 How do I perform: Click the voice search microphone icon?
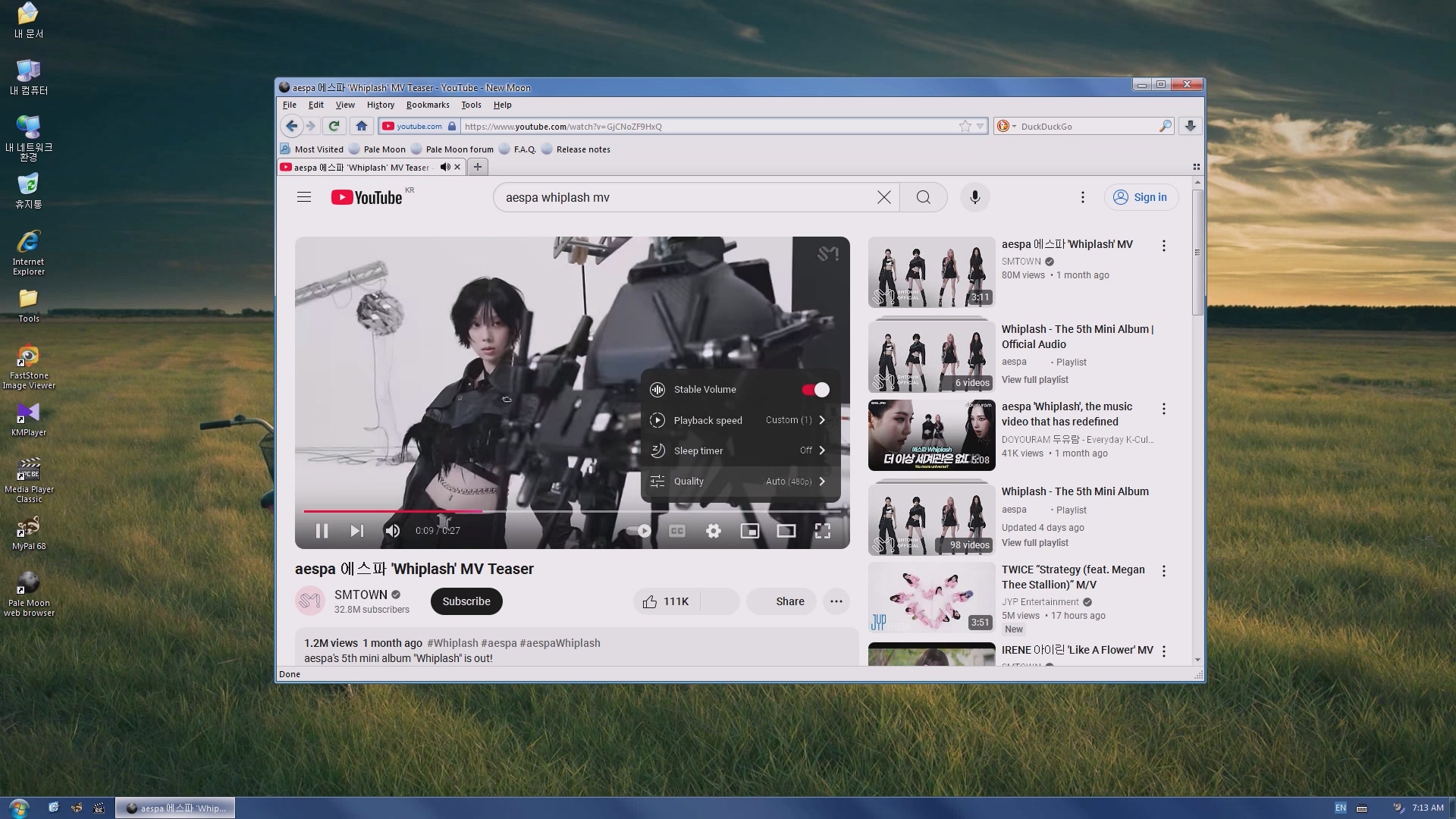click(974, 197)
